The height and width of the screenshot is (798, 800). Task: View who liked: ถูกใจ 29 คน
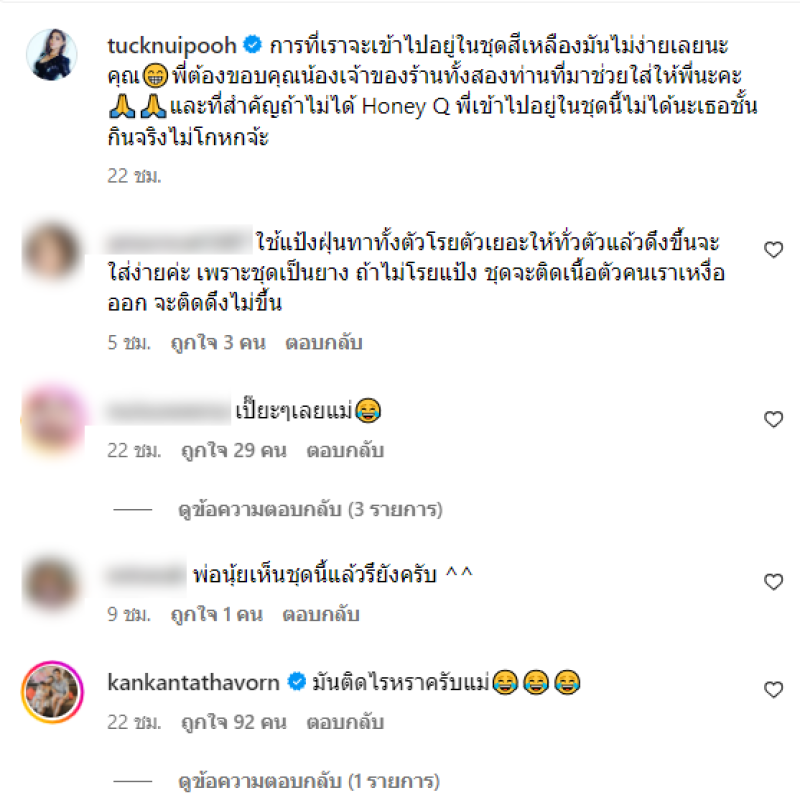234,451
